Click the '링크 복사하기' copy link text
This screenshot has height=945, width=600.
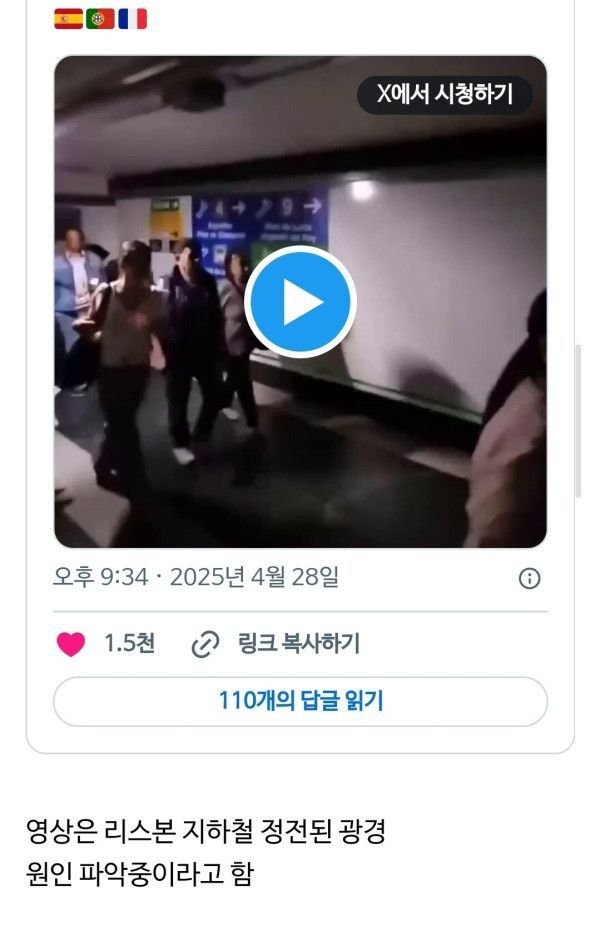(299, 644)
